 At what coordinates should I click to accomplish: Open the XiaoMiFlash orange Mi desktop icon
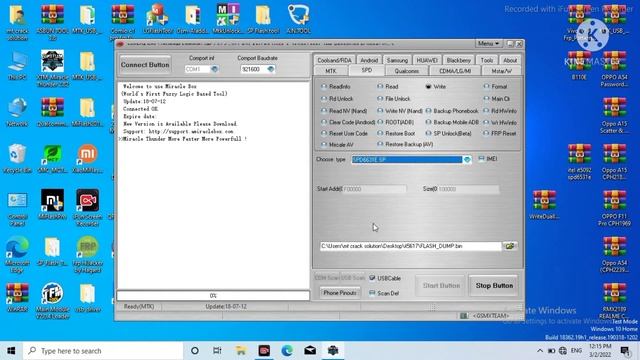87,159
